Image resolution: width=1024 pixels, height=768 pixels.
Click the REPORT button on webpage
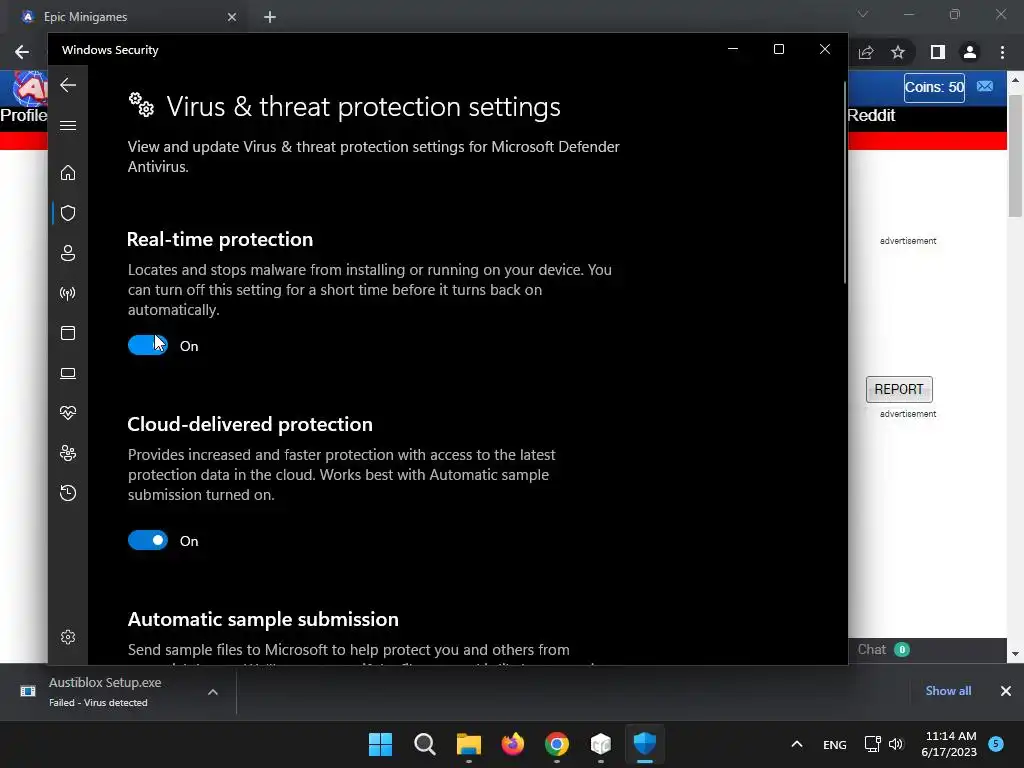pyautogui.click(x=899, y=389)
